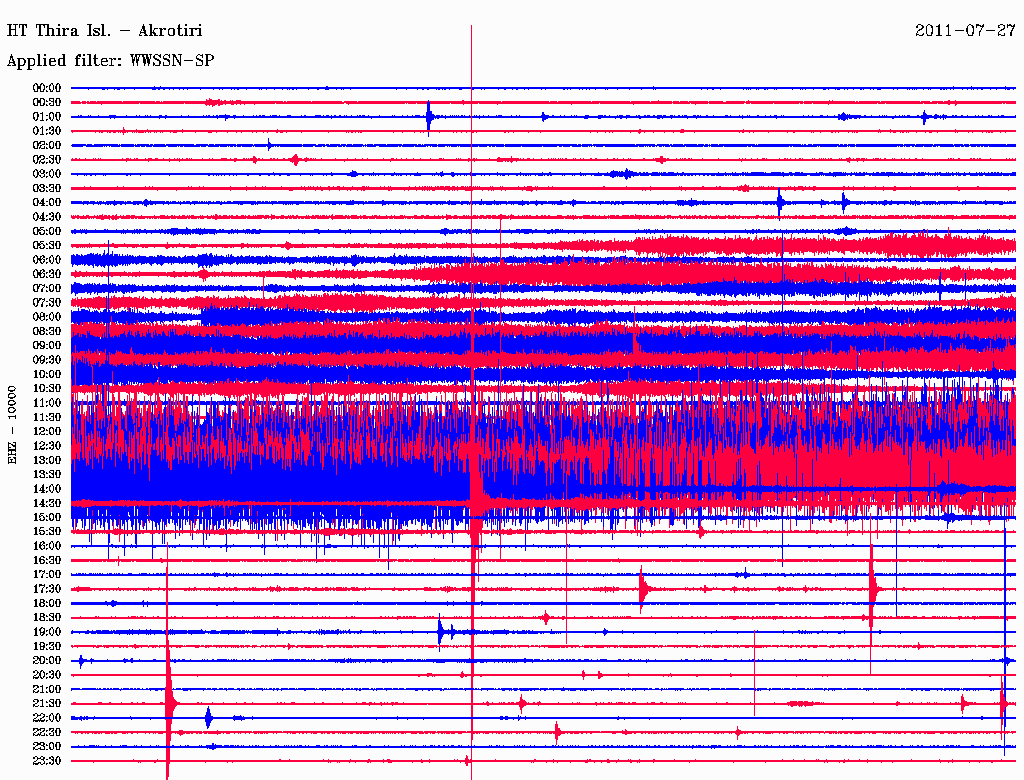
Task: Select the 07:00 time label
Action: 47,289
